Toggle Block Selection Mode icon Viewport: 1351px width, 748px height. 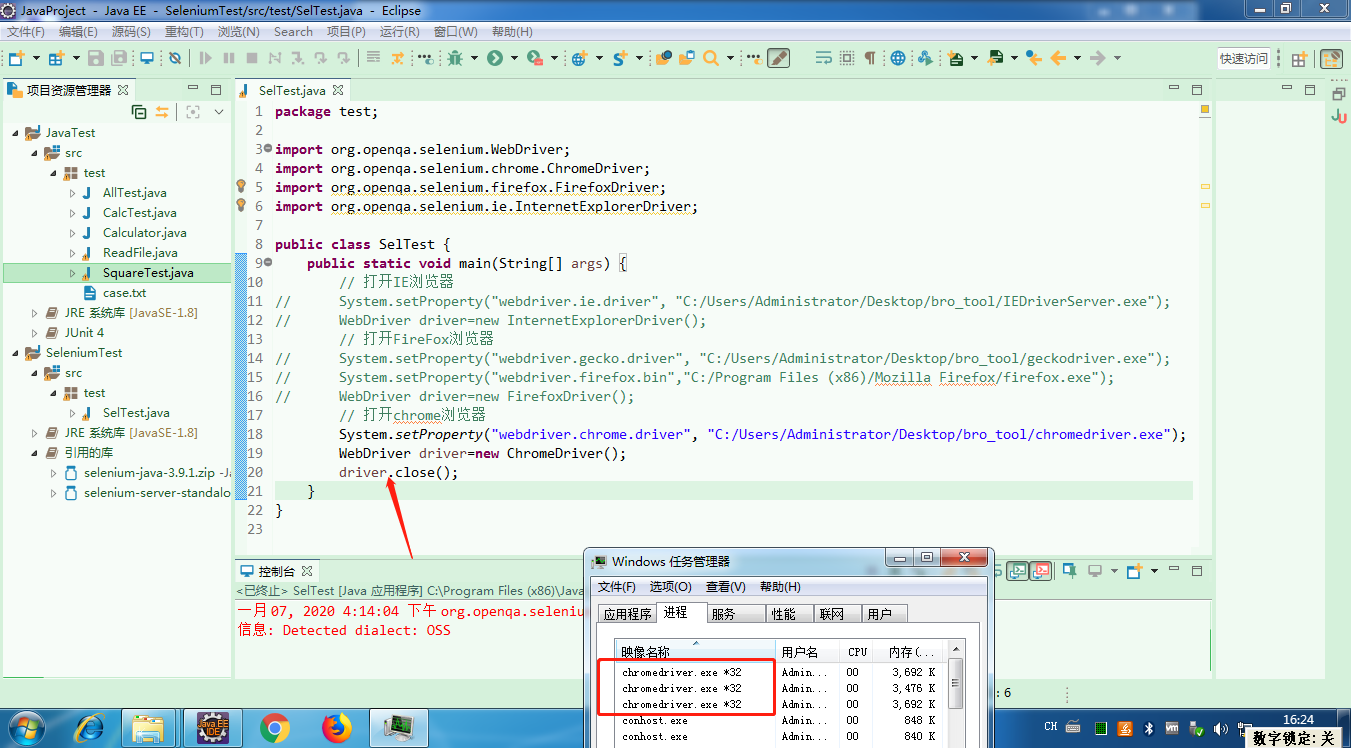pyautogui.click(x=847, y=58)
